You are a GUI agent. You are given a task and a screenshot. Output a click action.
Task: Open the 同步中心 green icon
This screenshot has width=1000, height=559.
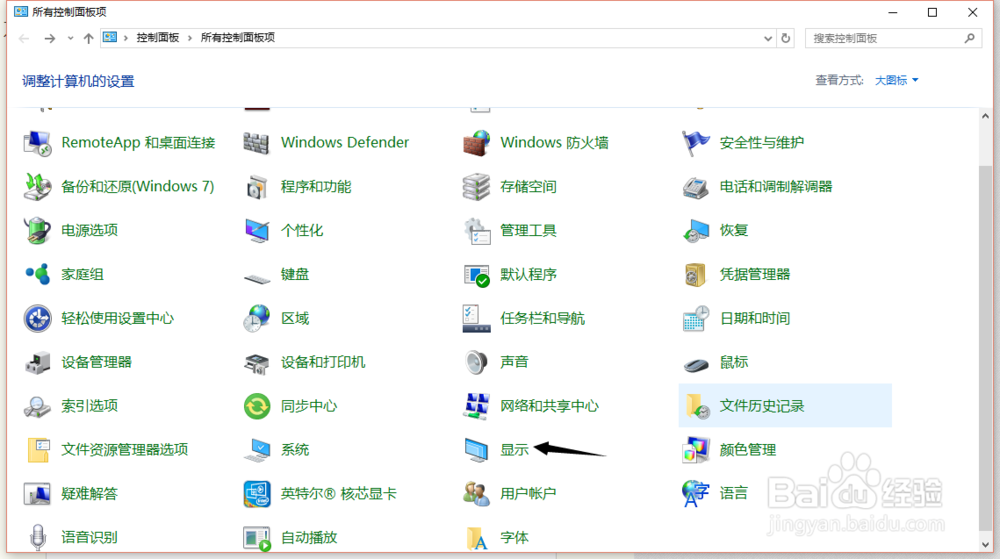coord(256,406)
